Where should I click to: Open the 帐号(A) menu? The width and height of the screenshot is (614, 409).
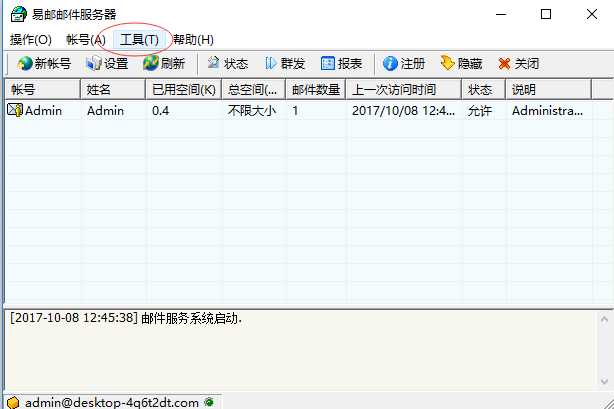coord(86,40)
